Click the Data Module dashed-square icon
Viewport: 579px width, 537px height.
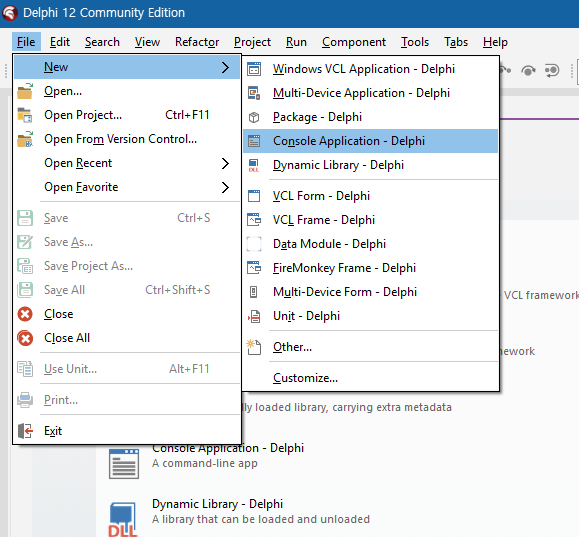254,244
